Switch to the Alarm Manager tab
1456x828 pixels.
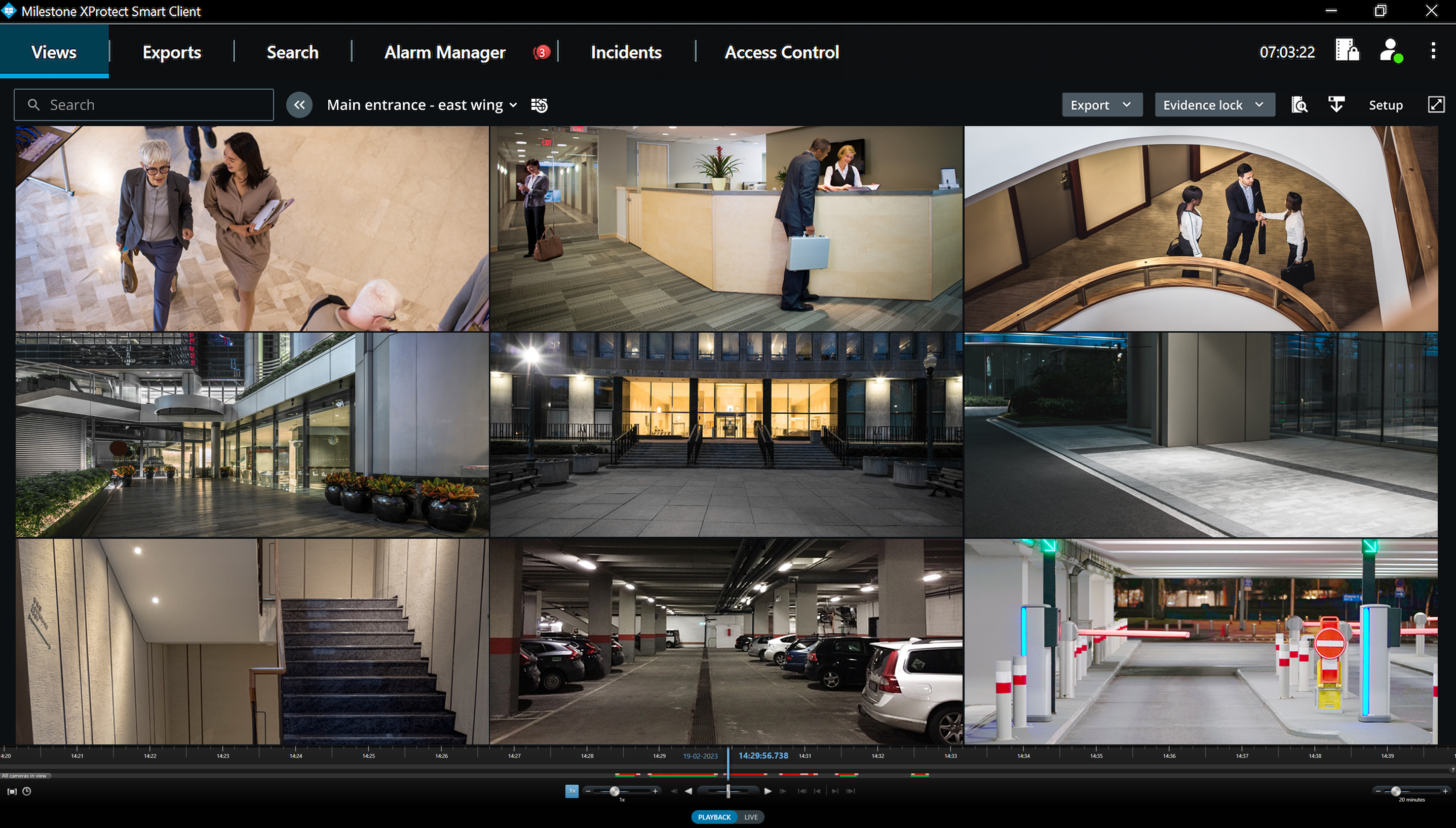click(x=445, y=52)
